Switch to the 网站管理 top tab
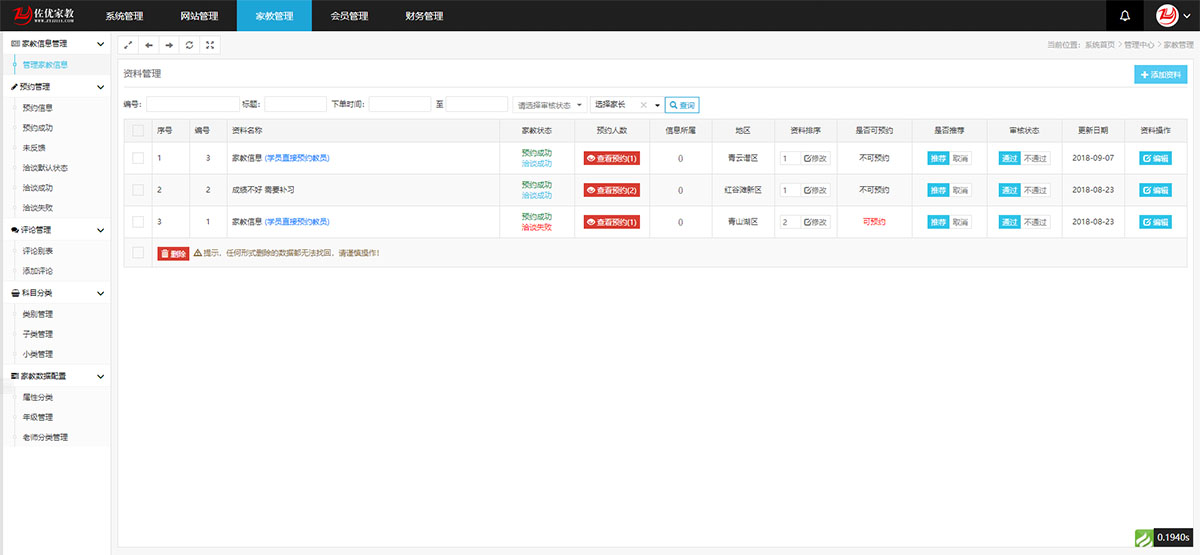 199,16
